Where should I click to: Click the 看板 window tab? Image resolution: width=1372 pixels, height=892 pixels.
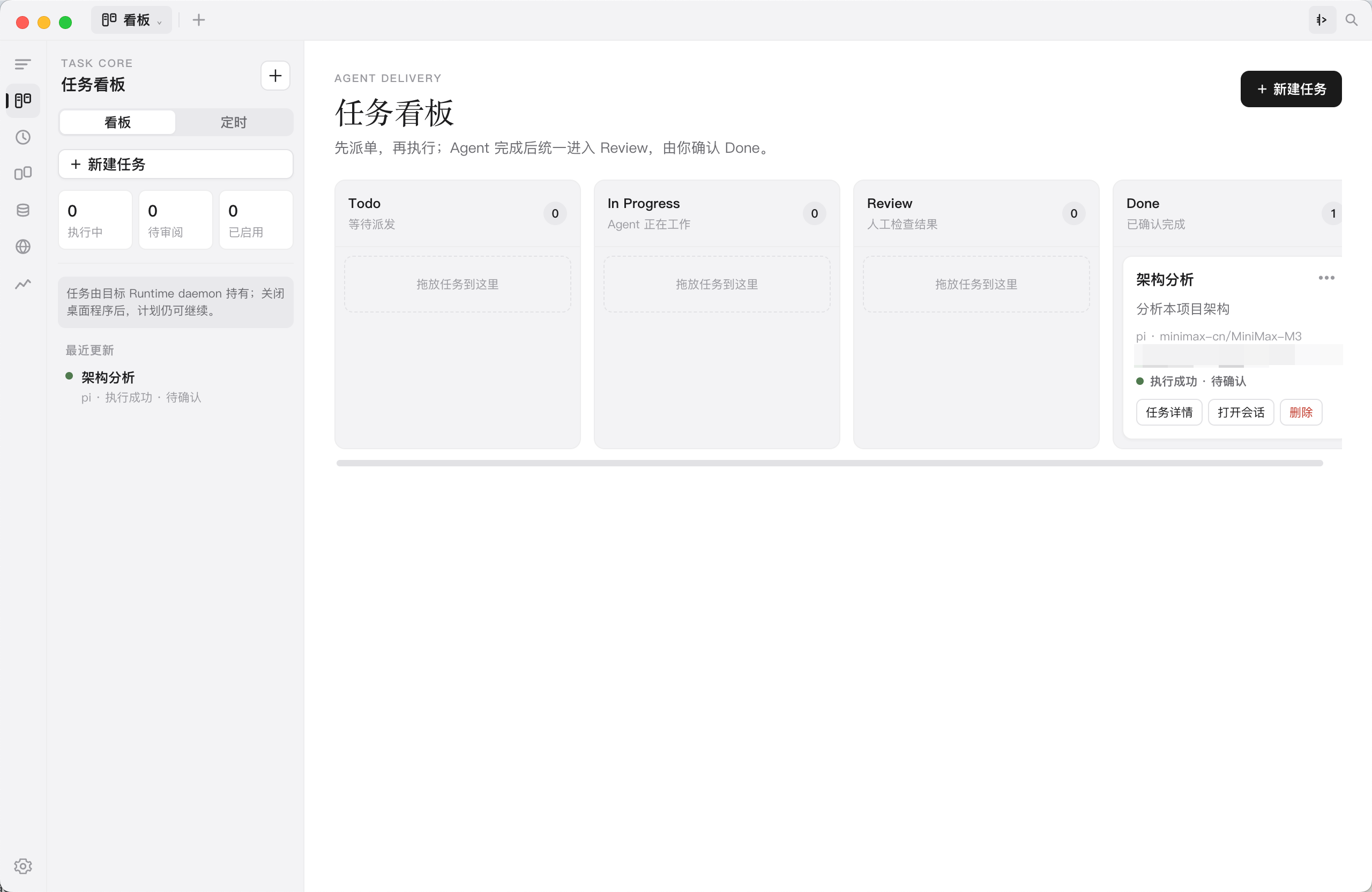[131, 20]
